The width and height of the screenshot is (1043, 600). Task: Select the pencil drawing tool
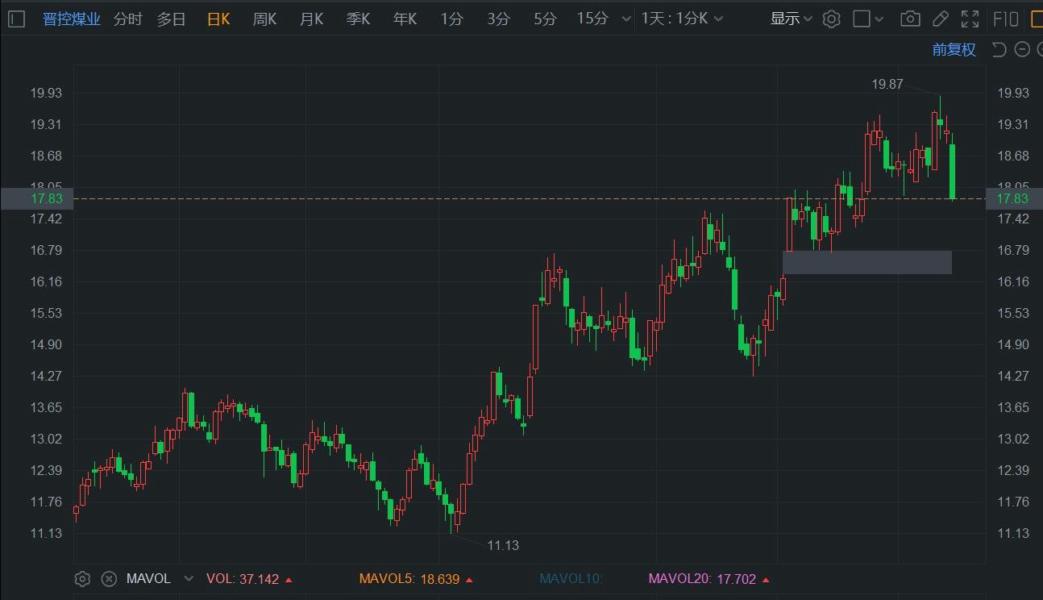pyautogui.click(x=940, y=18)
